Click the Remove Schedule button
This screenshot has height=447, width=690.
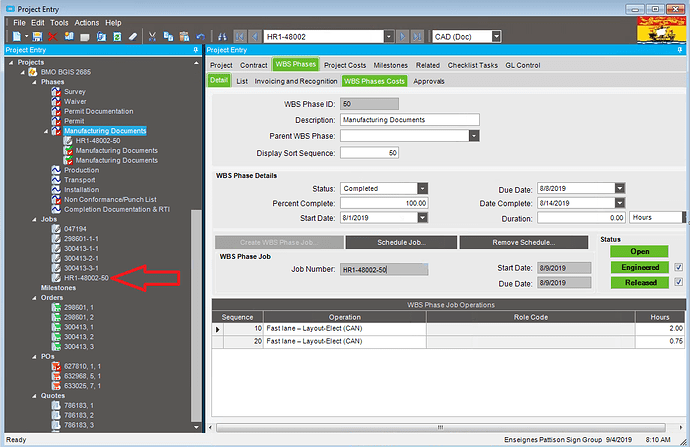(x=524, y=242)
